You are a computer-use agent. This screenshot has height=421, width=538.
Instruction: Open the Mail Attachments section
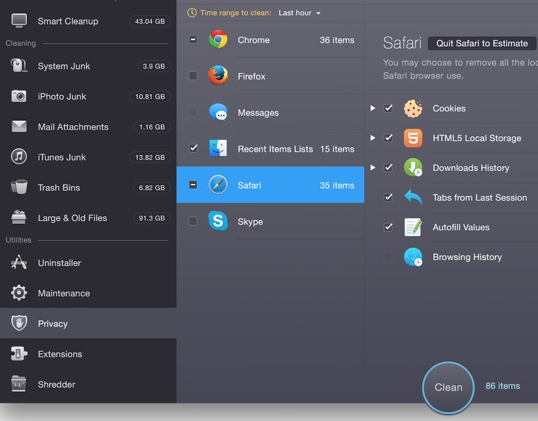[x=88, y=127]
